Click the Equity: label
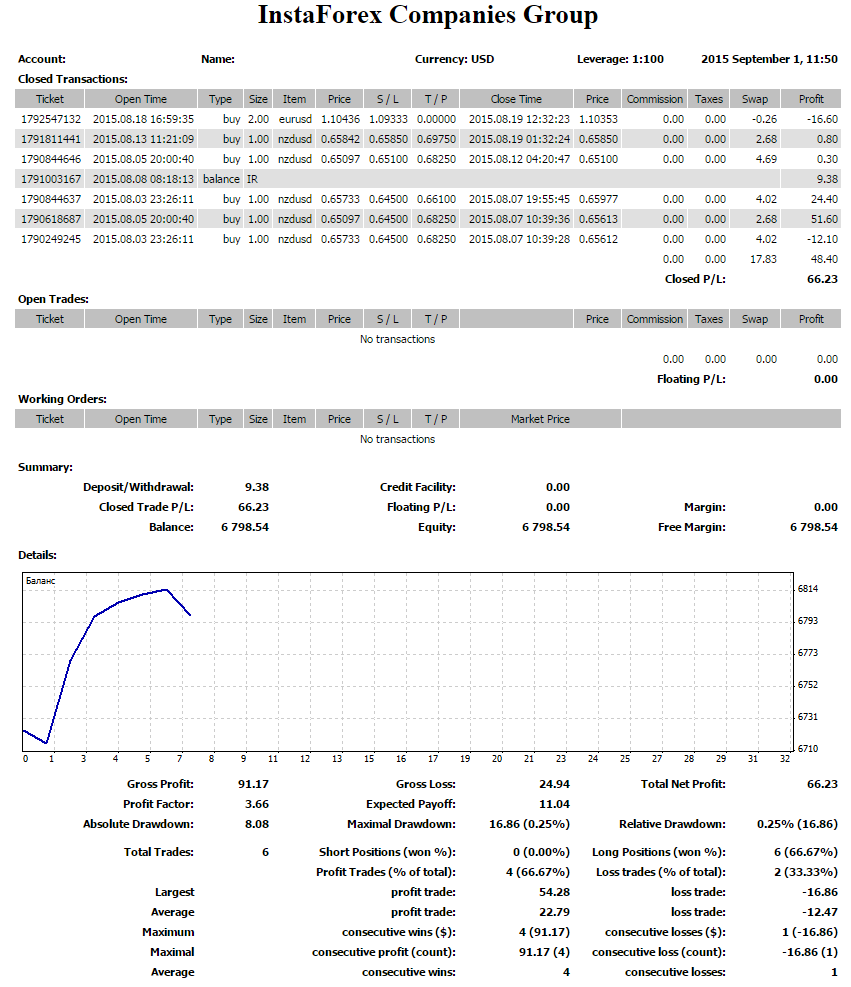The image size is (851, 987). (x=437, y=527)
